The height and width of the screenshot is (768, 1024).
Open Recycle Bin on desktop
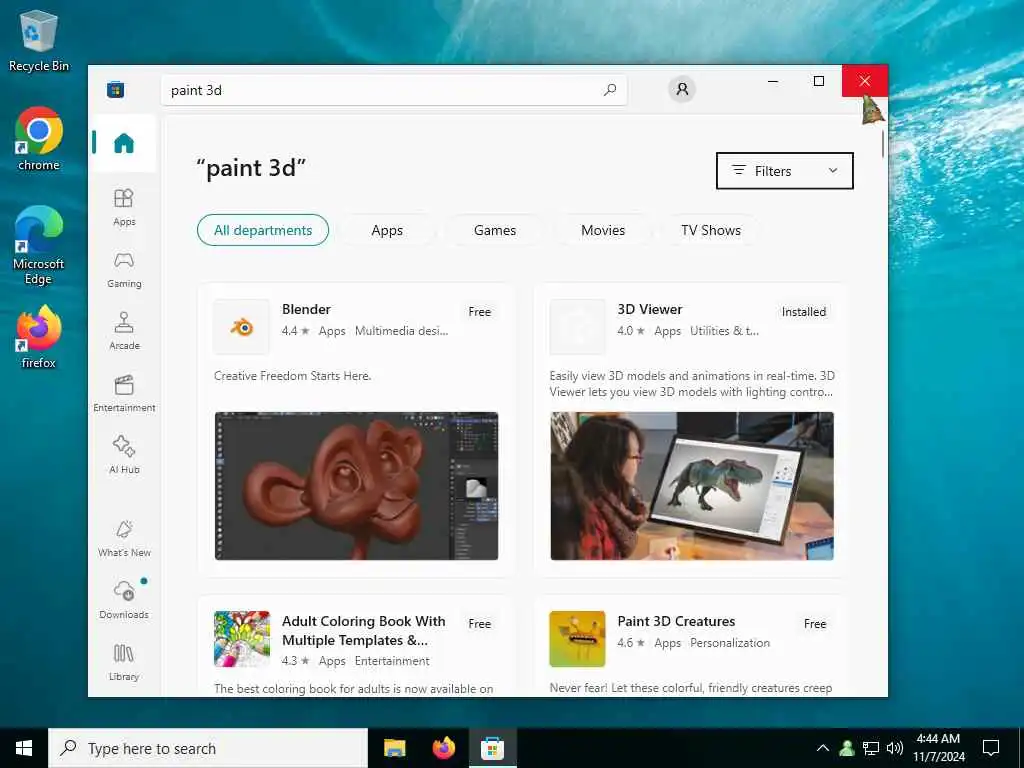[39, 40]
